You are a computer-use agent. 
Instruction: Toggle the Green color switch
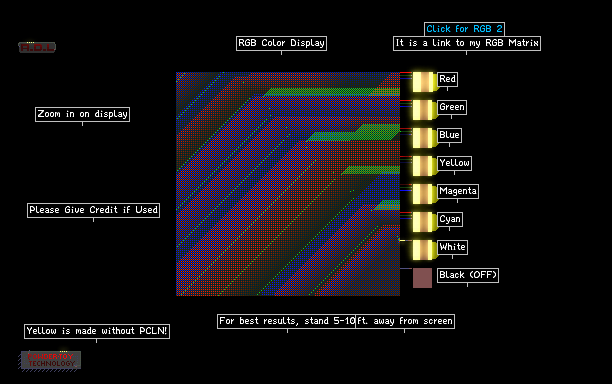(423, 110)
